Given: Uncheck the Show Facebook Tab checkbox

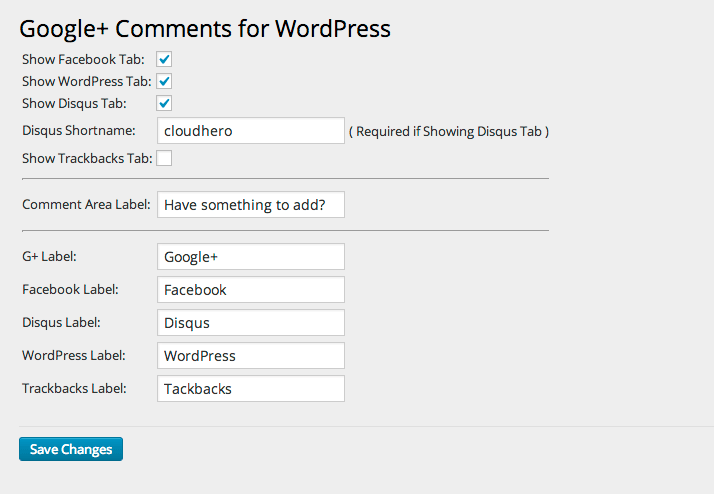Looking at the screenshot, I should (x=164, y=59).
